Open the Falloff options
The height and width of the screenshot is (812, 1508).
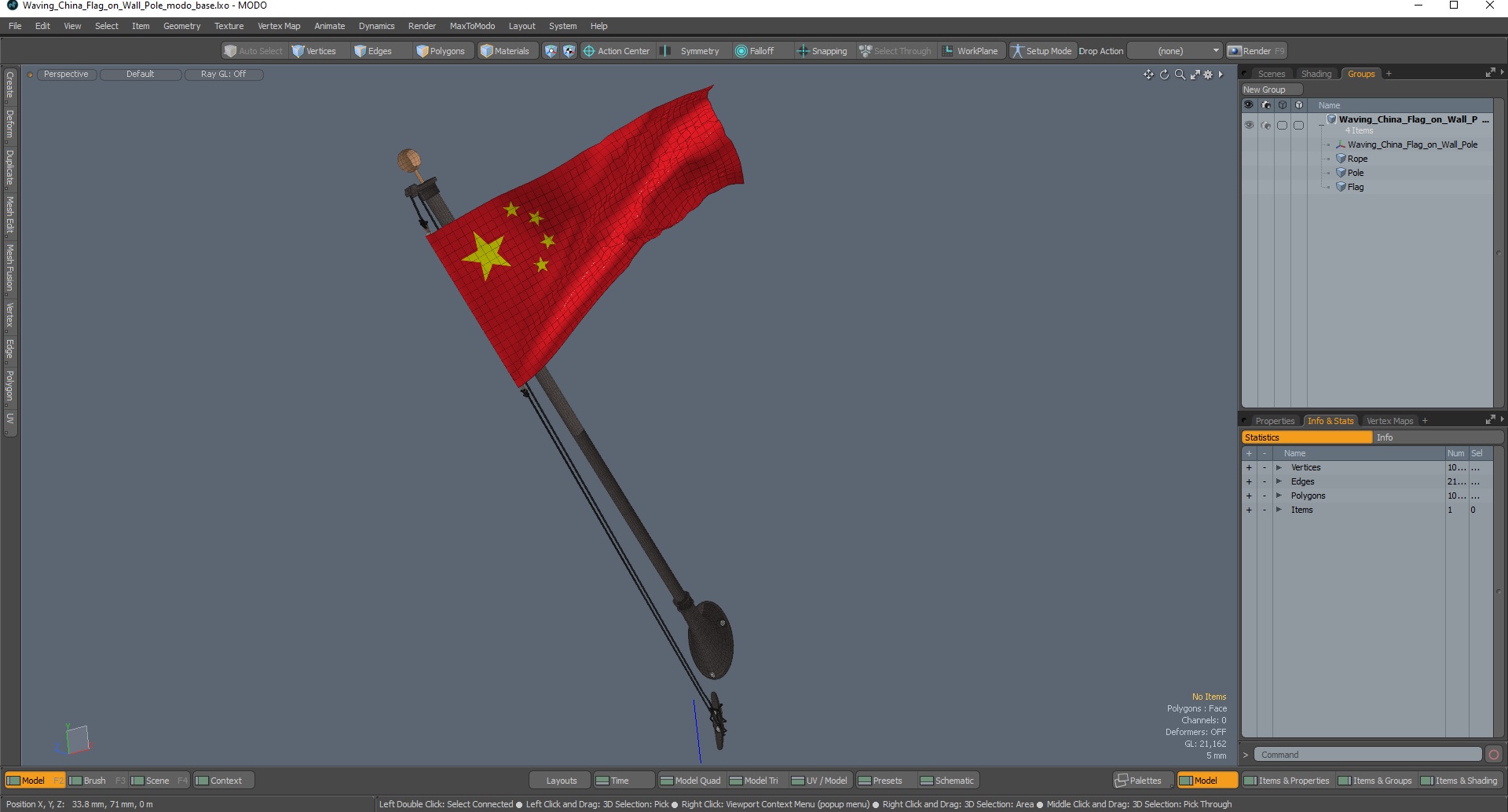[x=755, y=51]
